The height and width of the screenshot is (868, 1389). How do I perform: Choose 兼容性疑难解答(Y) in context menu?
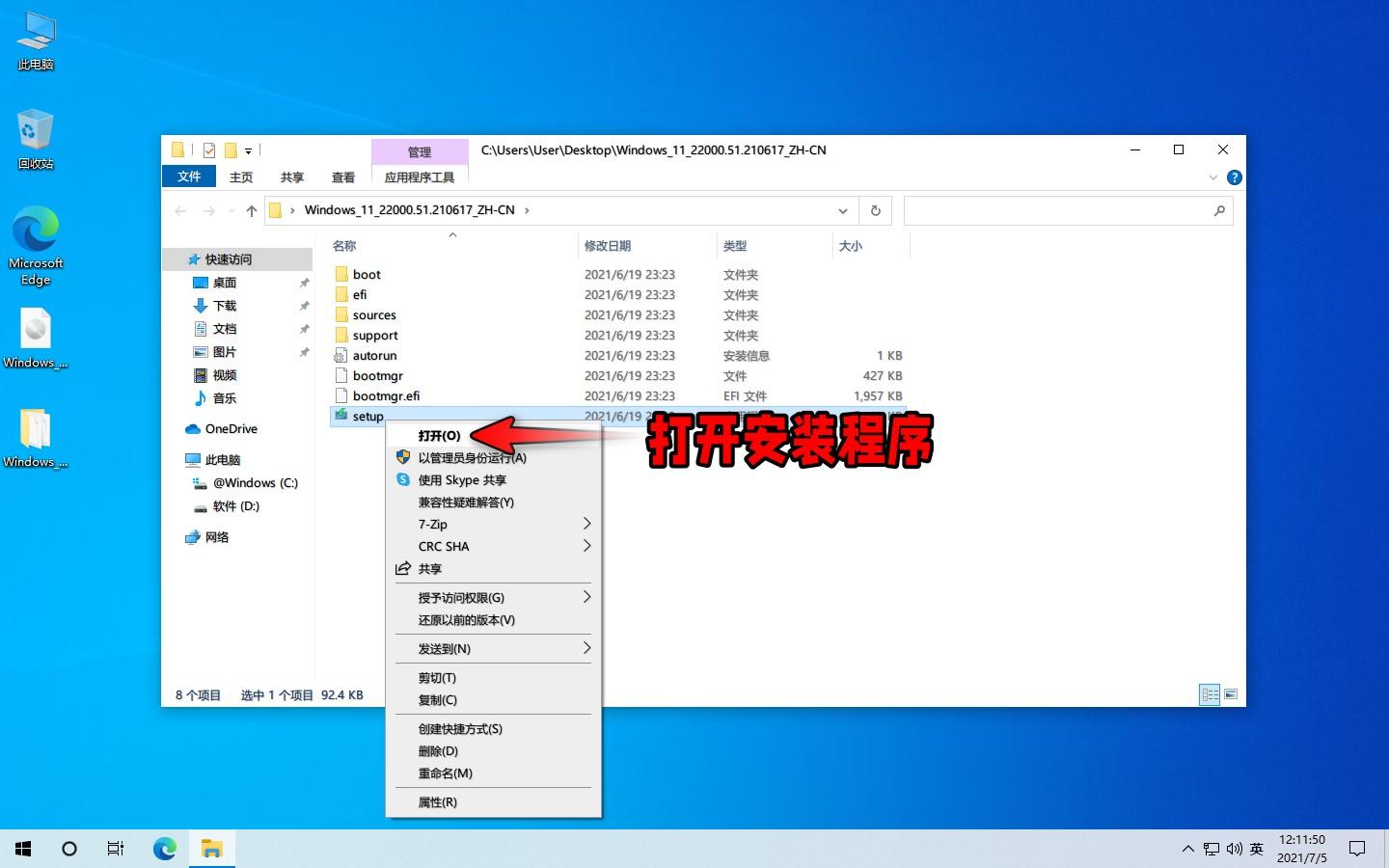[493, 502]
